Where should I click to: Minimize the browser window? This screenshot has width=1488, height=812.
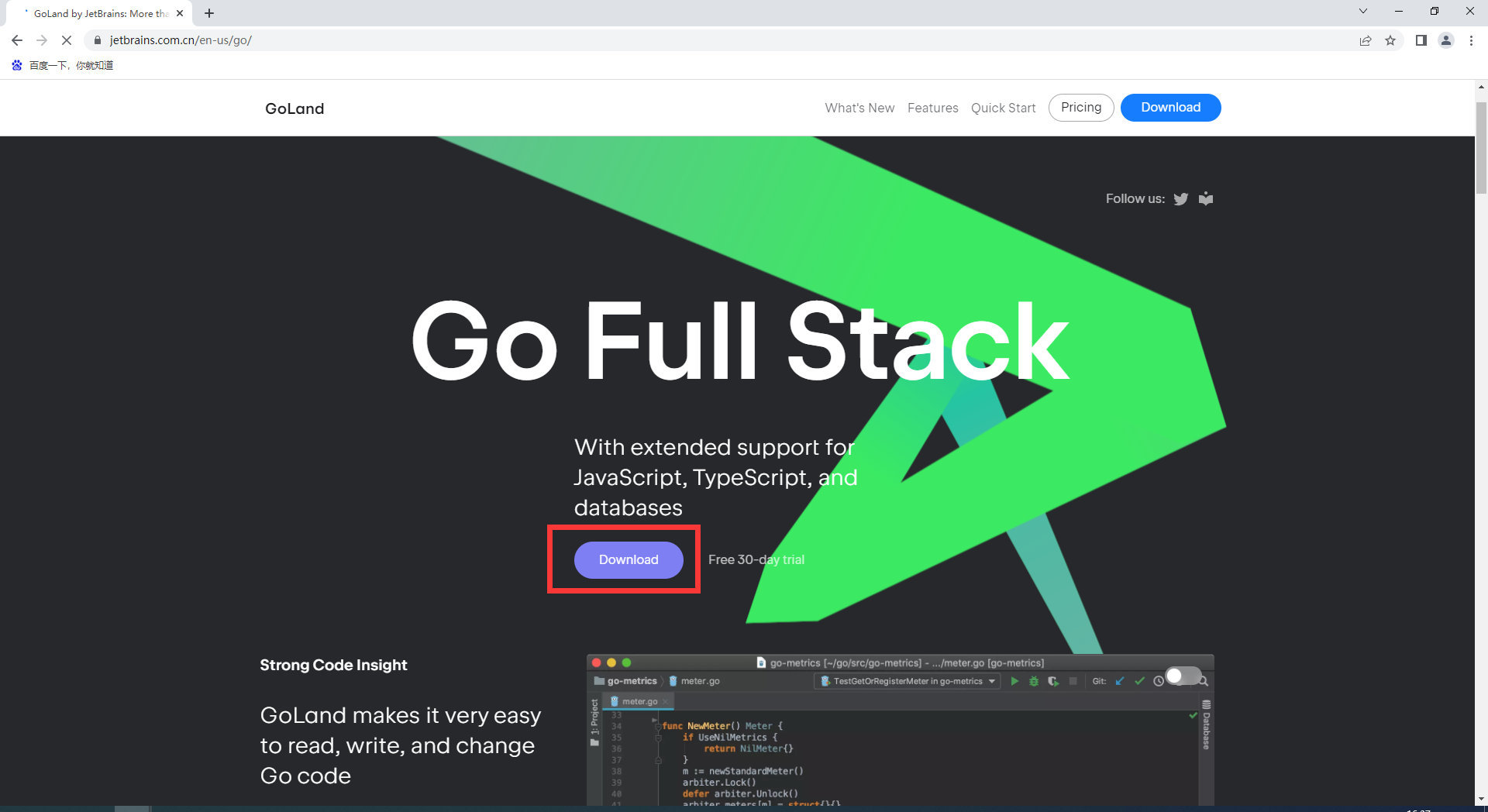coord(1399,11)
